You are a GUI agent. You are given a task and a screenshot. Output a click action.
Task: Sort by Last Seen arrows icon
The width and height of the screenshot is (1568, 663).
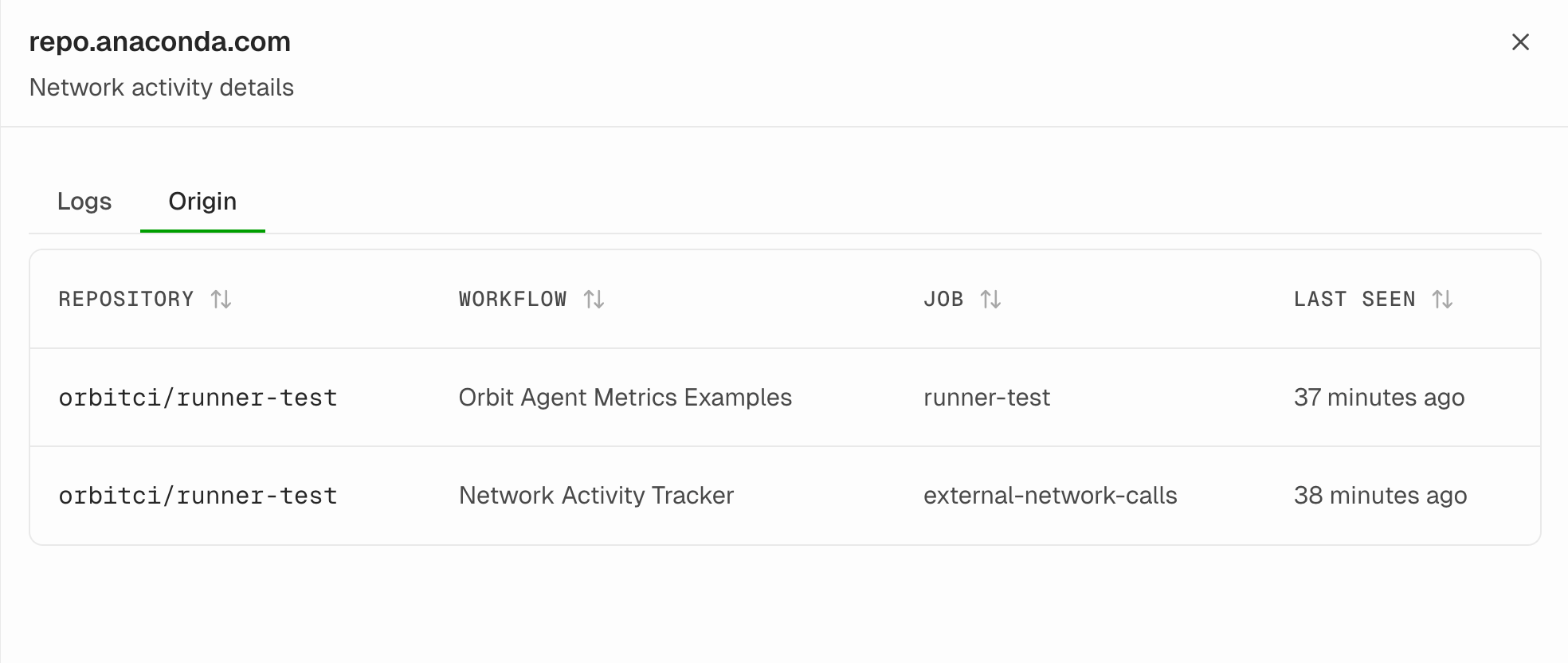point(1442,300)
